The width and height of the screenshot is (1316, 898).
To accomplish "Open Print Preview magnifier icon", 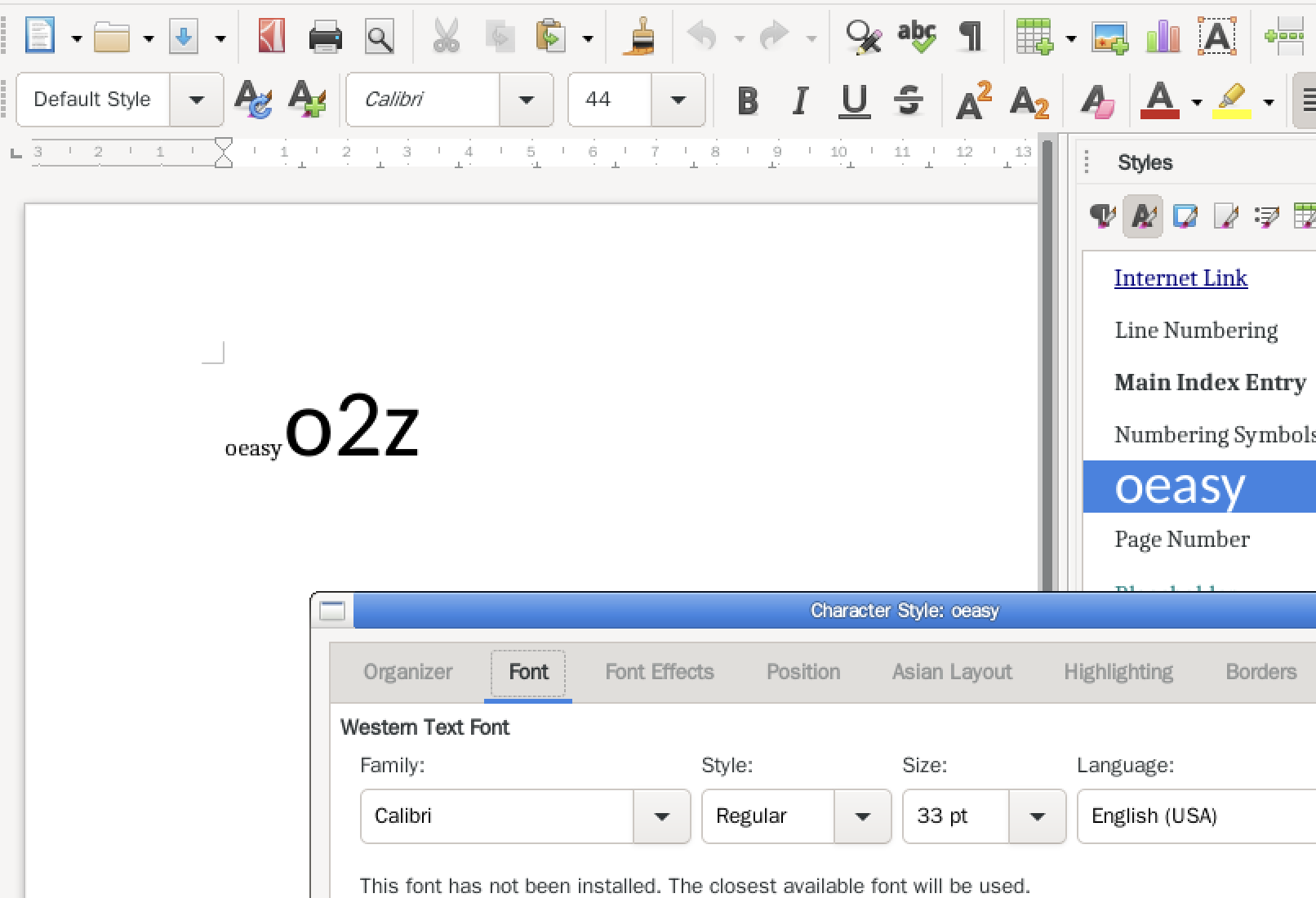I will tap(380, 37).
